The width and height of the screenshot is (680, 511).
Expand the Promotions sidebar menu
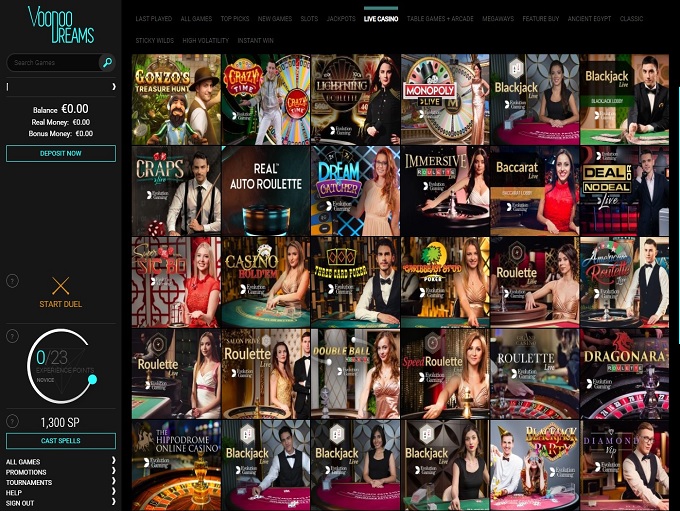60,472
